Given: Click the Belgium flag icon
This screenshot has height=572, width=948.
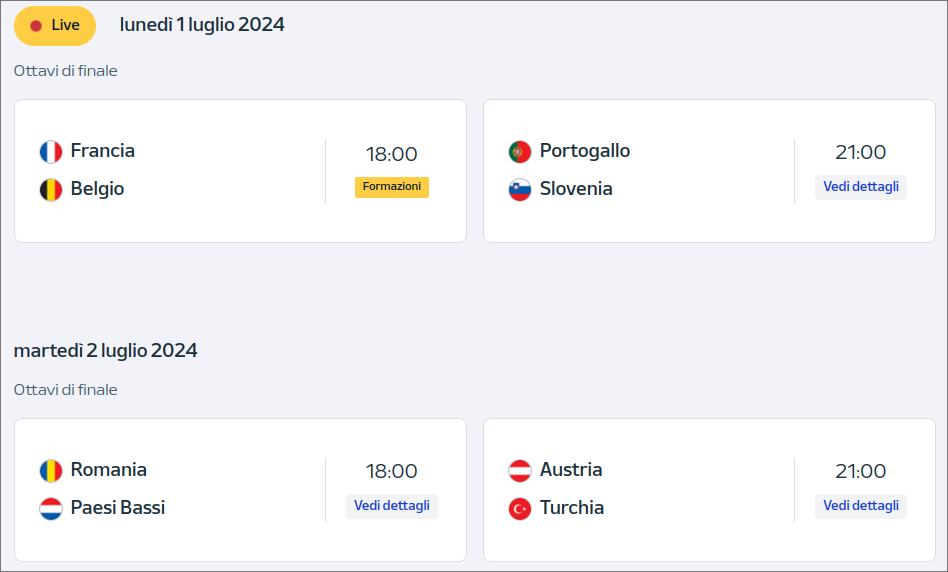Looking at the screenshot, I should 51,190.
